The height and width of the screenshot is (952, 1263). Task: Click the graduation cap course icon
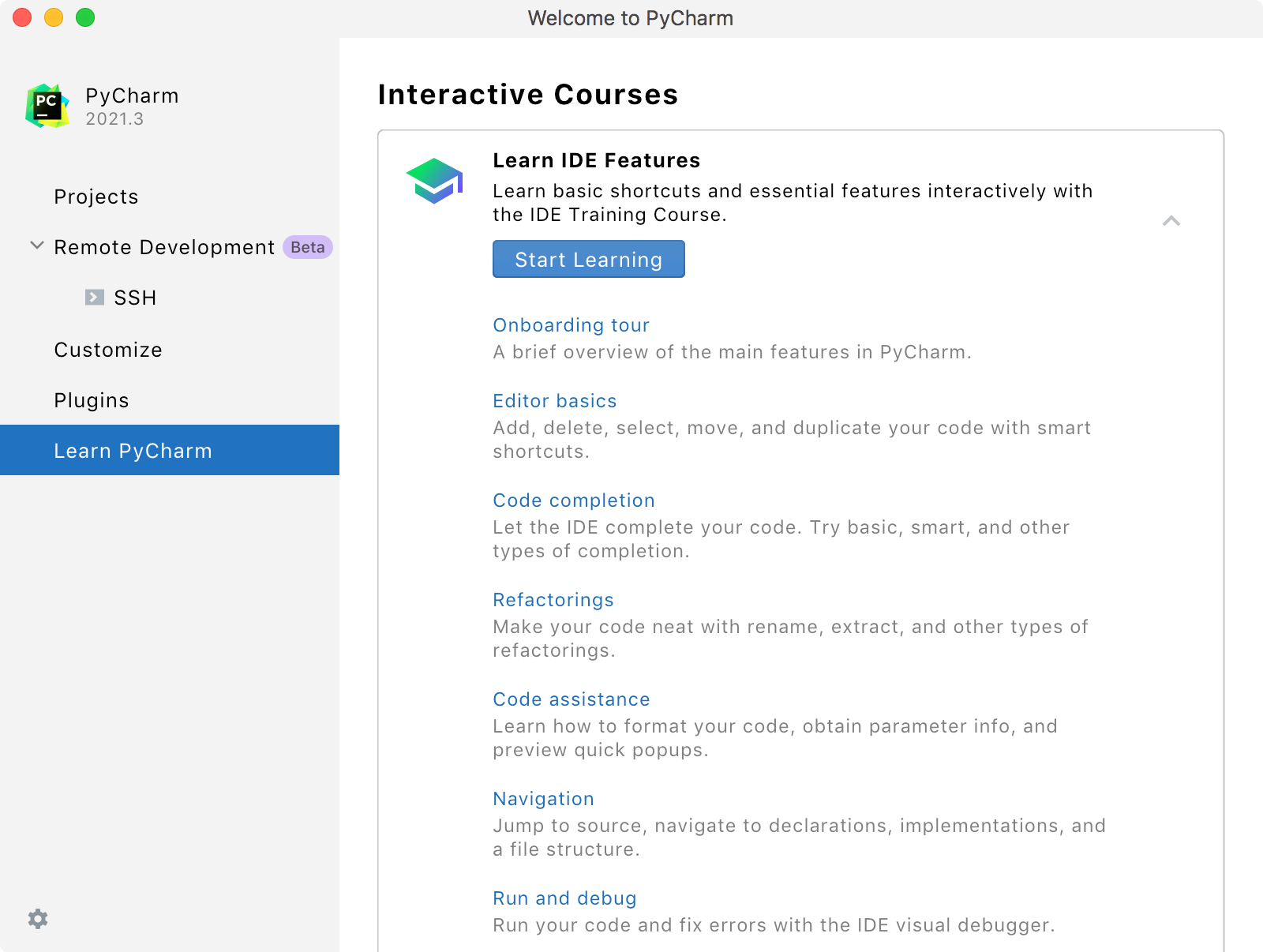pos(434,181)
